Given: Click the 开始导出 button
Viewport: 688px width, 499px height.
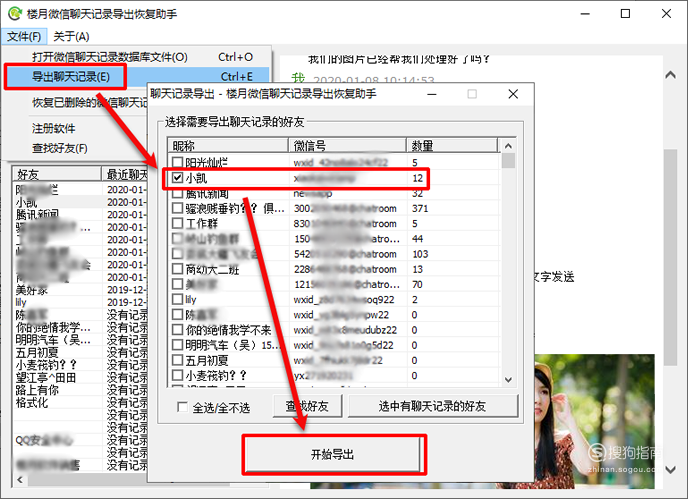Looking at the screenshot, I should (x=333, y=454).
